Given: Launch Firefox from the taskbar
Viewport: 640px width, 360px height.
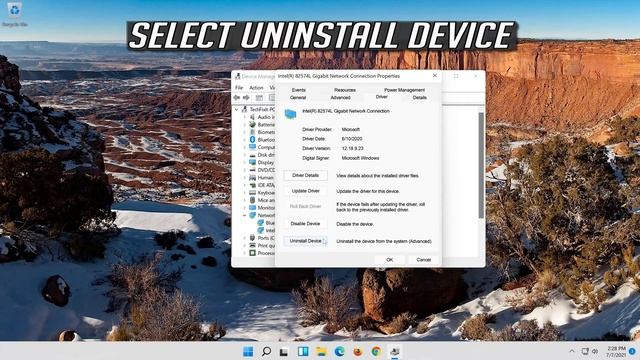Looking at the screenshot, I should point(358,351).
